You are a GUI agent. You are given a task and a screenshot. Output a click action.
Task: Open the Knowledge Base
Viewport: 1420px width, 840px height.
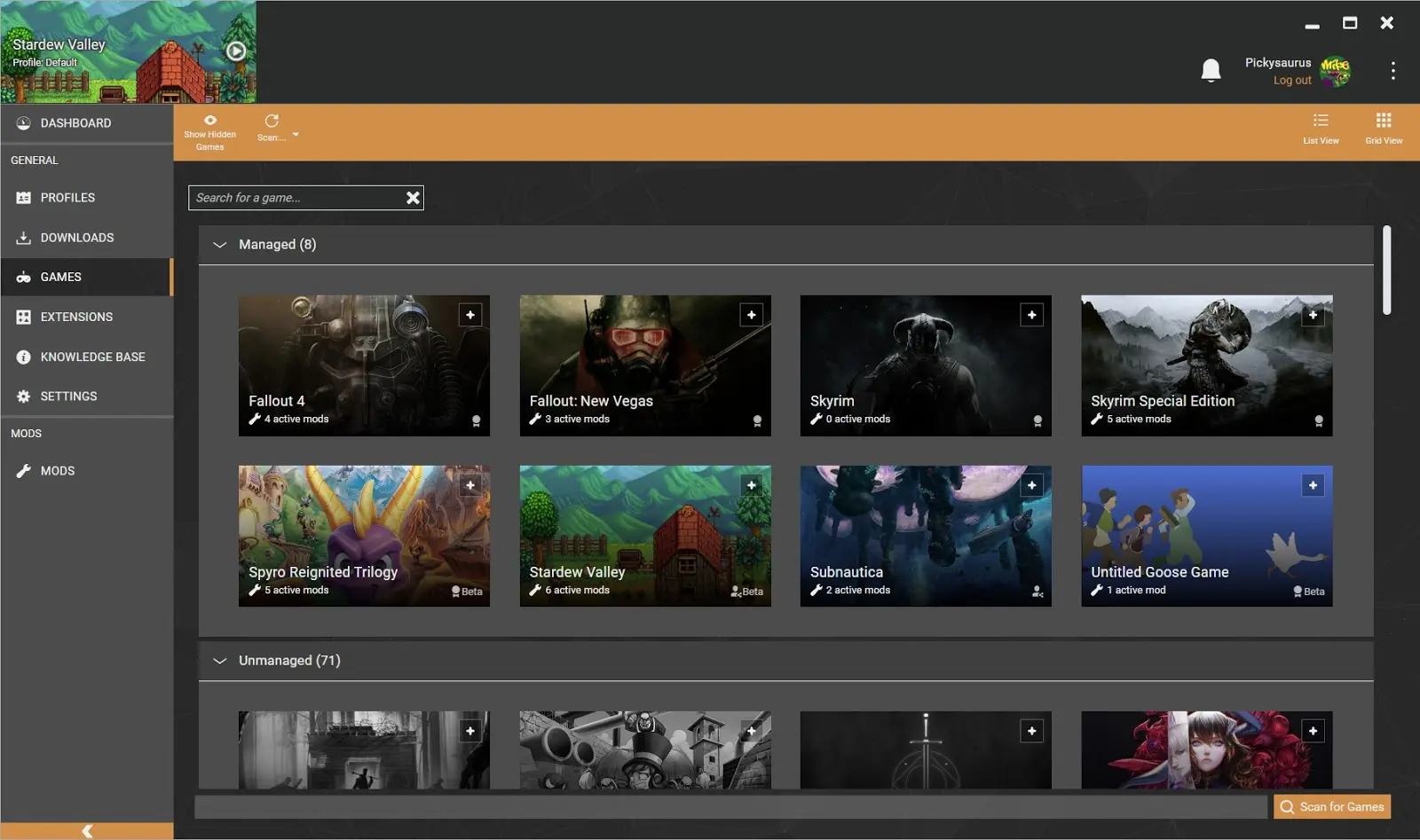86,357
